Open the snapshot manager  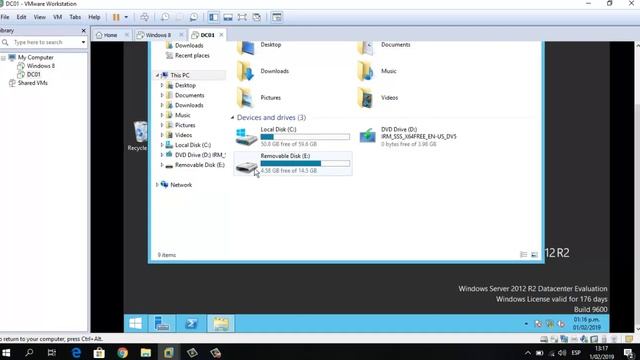193,17
